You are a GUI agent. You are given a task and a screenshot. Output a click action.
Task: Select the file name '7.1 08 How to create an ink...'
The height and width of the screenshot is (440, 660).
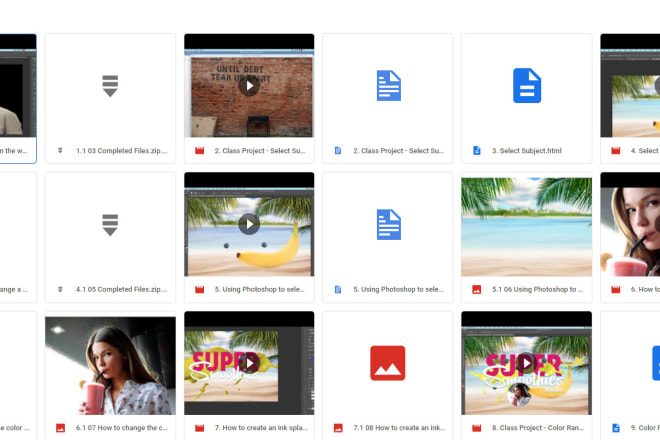point(399,428)
